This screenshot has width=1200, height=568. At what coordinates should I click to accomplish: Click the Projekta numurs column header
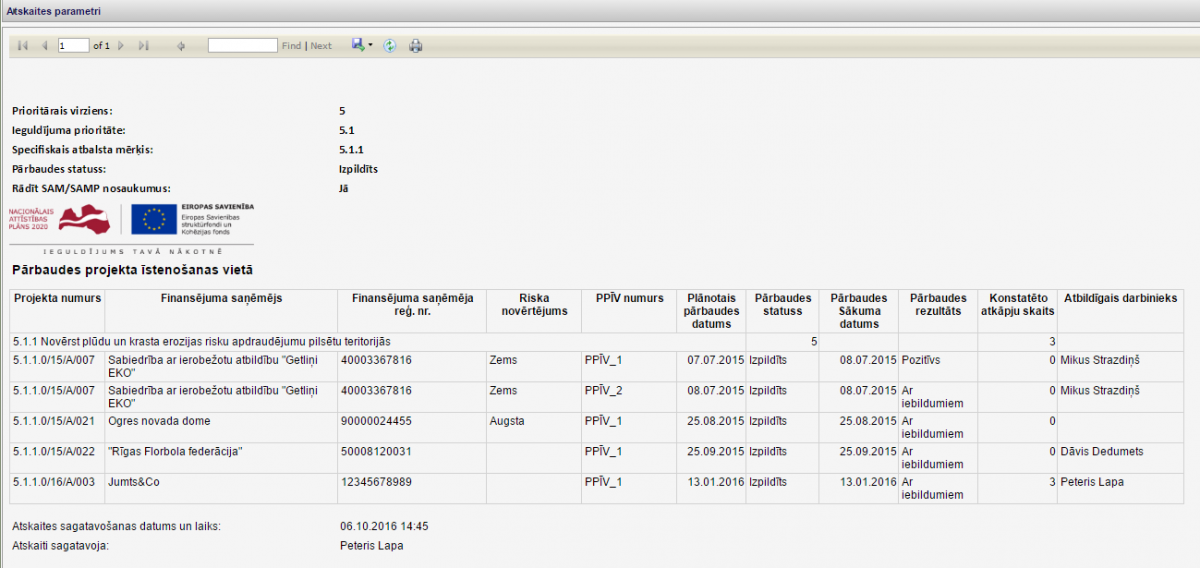(x=57, y=298)
